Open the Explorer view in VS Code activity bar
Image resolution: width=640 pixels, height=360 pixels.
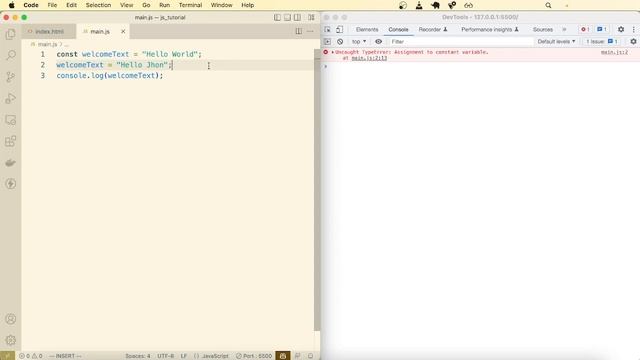(11, 34)
